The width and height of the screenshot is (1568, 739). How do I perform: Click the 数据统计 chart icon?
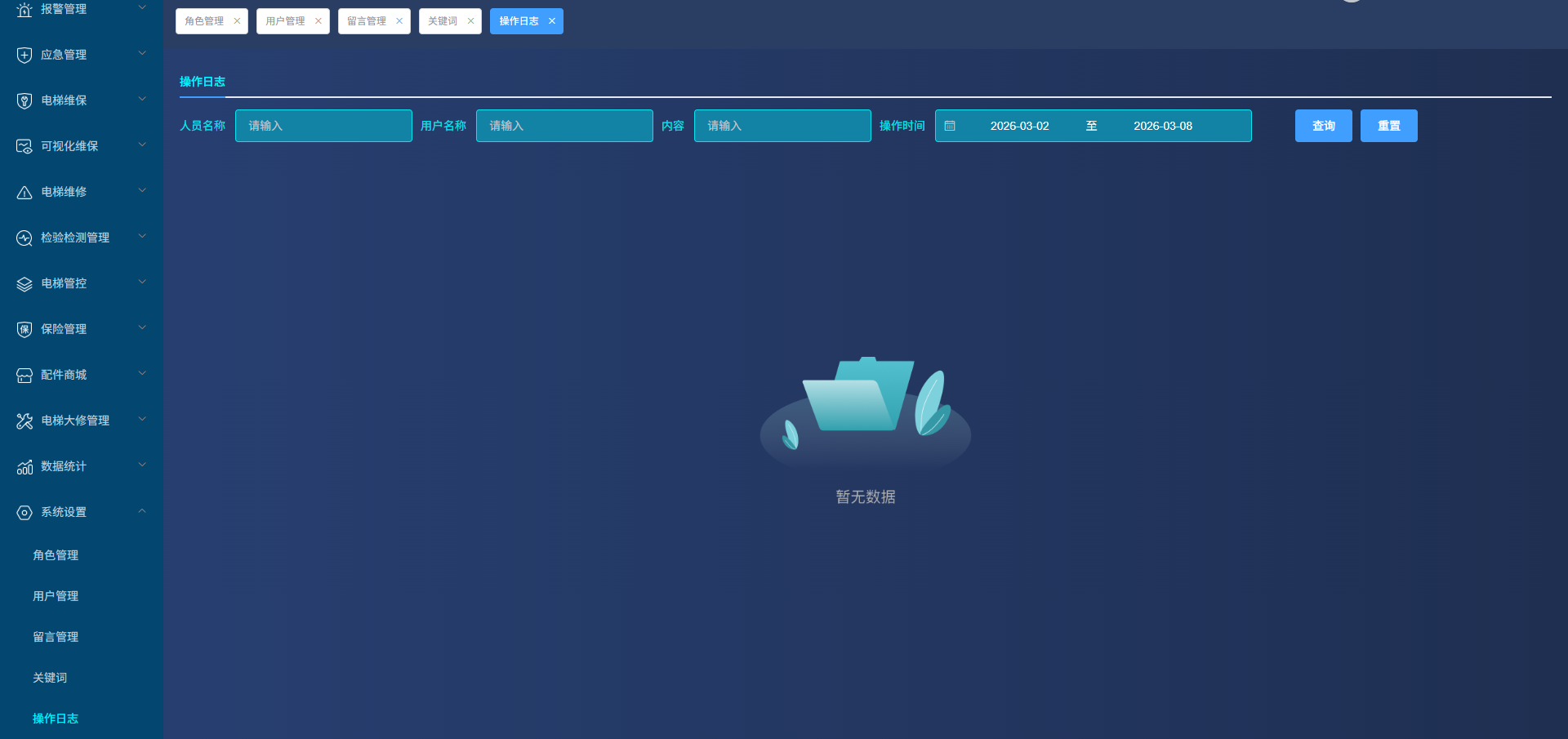click(24, 467)
